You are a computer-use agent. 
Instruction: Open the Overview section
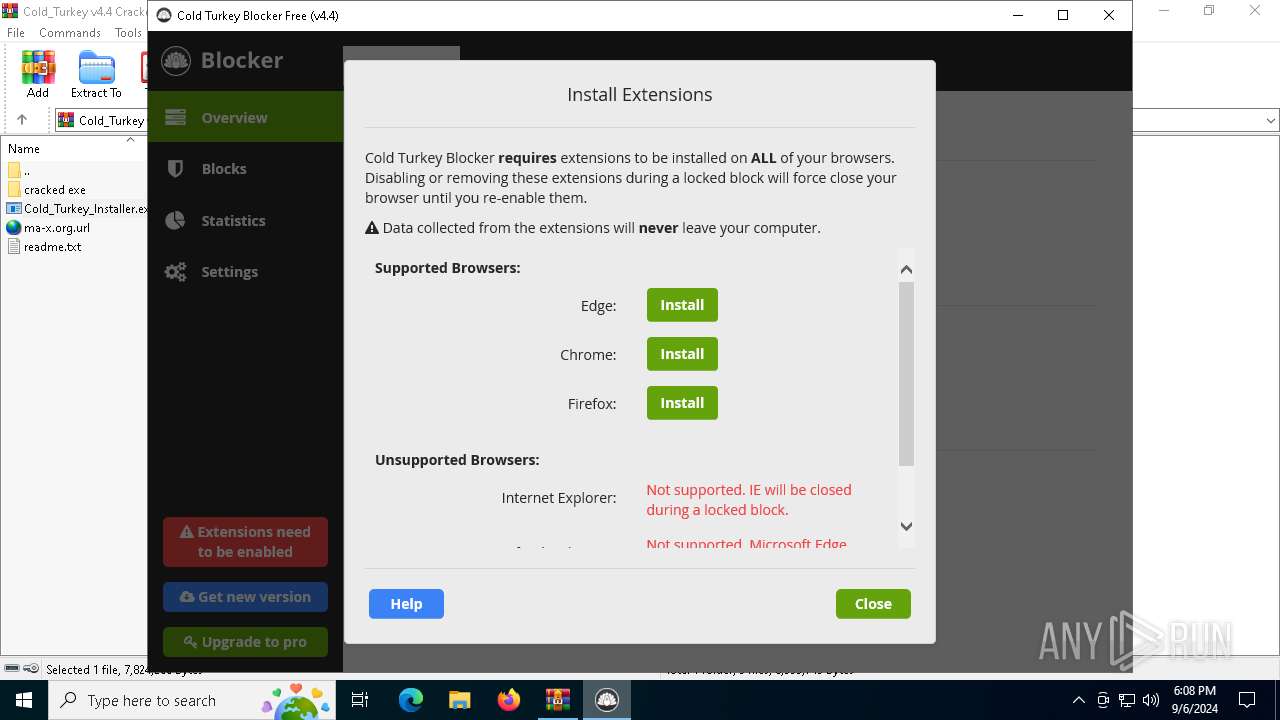(x=245, y=117)
